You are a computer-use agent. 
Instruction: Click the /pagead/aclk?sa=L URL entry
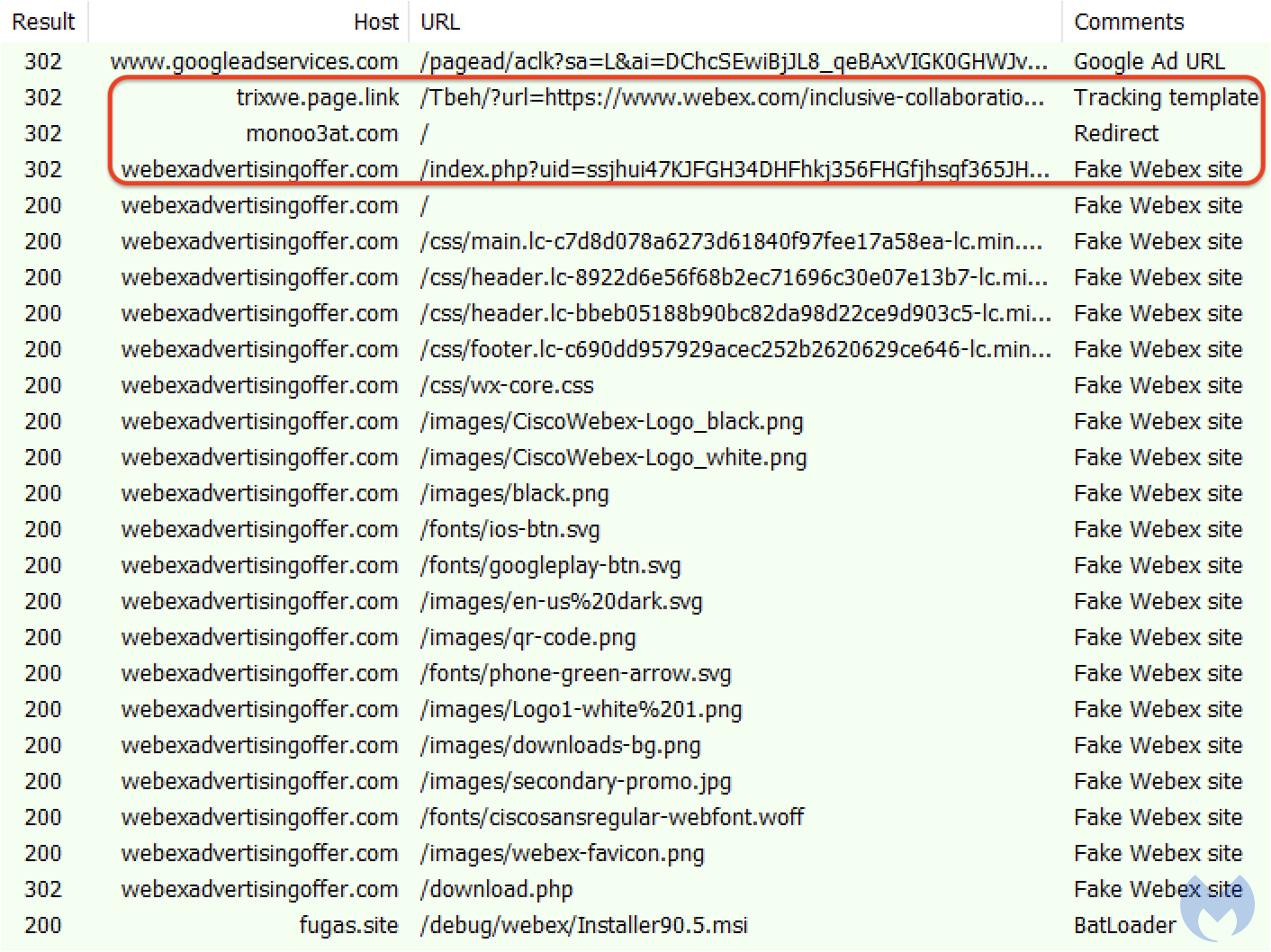[x=734, y=61]
